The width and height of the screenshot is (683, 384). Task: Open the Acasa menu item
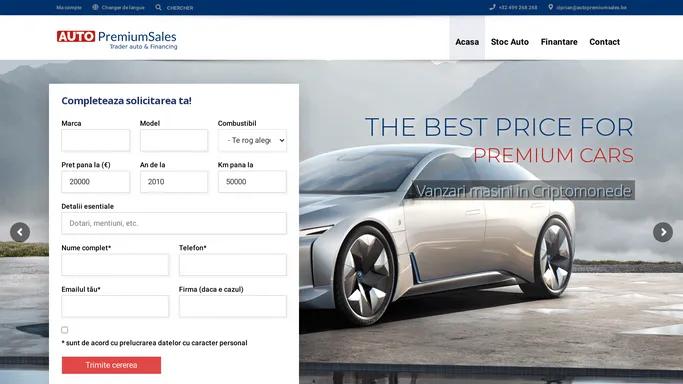pos(467,42)
